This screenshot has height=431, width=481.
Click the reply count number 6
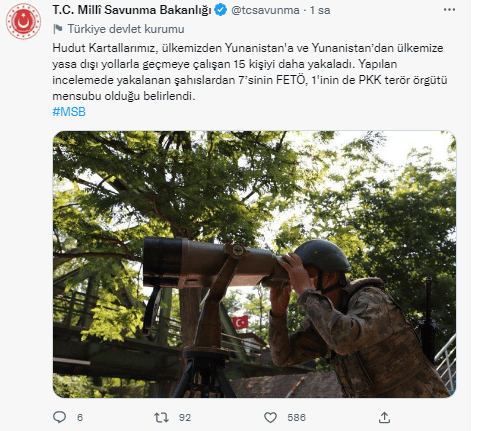click(80, 418)
